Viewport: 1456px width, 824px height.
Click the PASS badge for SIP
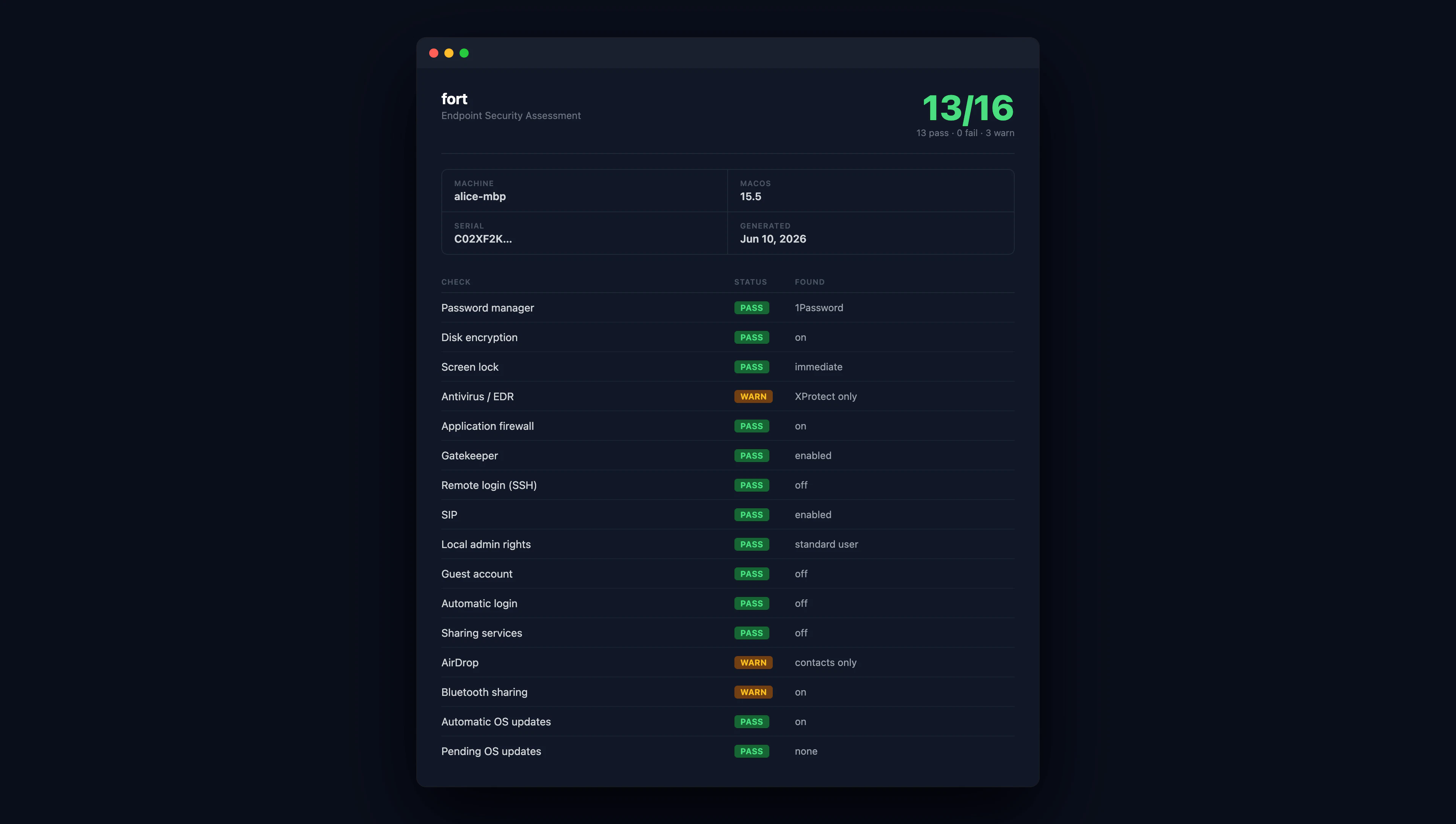(x=751, y=515)
